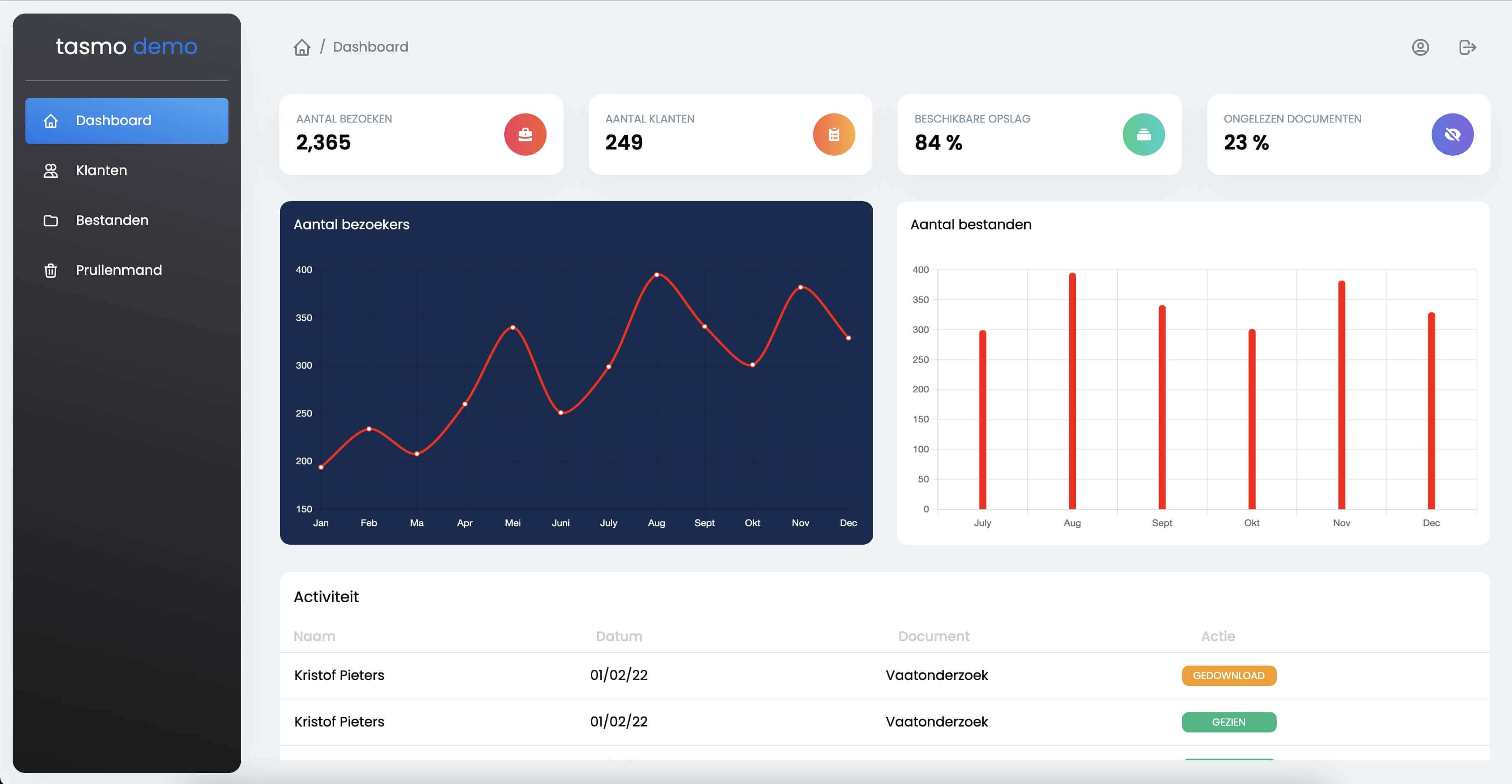The height and width of the screenshot is (784, 1512).
Task: Select the Ongelezen documenten card
Action: coord(1348,134)
